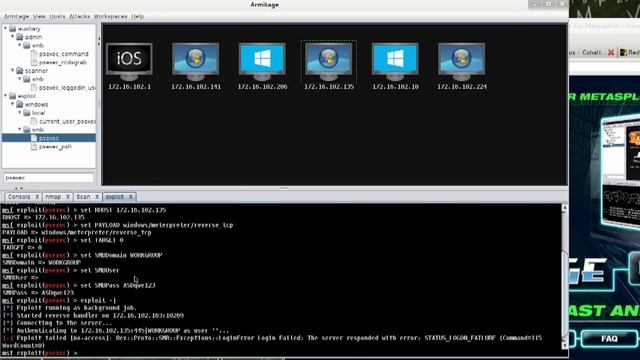Click the 'Started reverse handler' console line
The width and height of the screenshot is (640, 360).
[x=93, y=315]
